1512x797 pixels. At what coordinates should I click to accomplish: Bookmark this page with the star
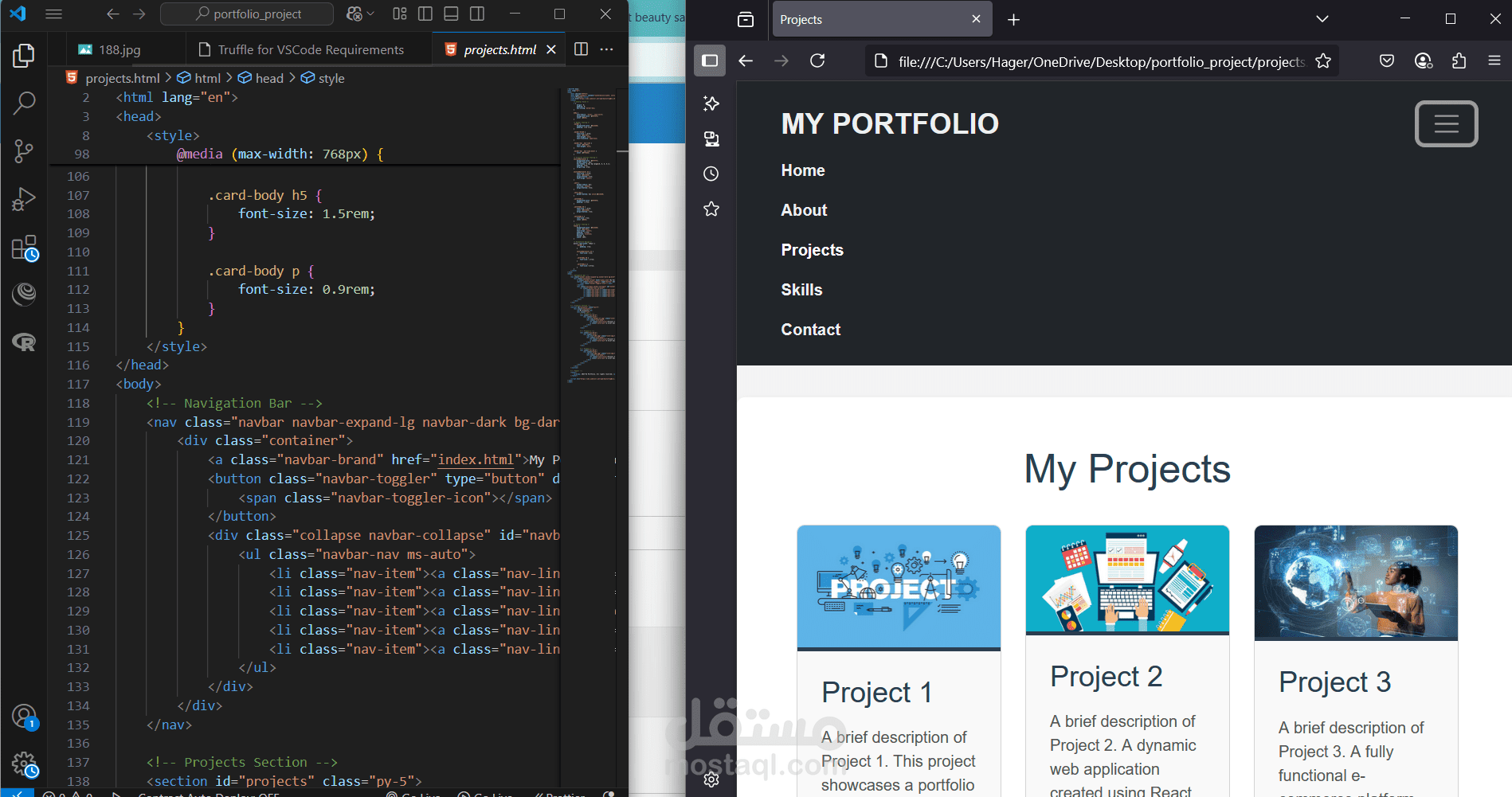point(1323,61)
